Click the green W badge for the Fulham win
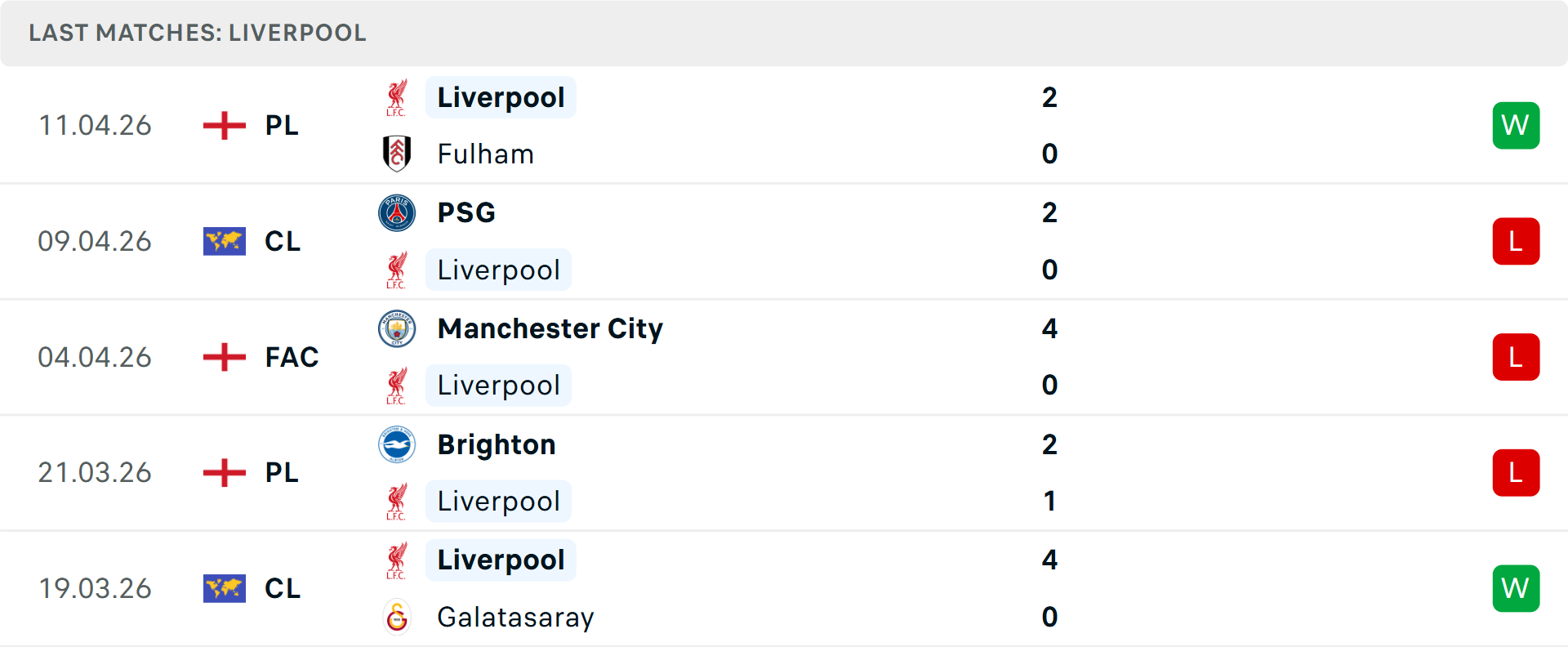Screen dimensions: 1568x647 click(x=1516, y=125)
